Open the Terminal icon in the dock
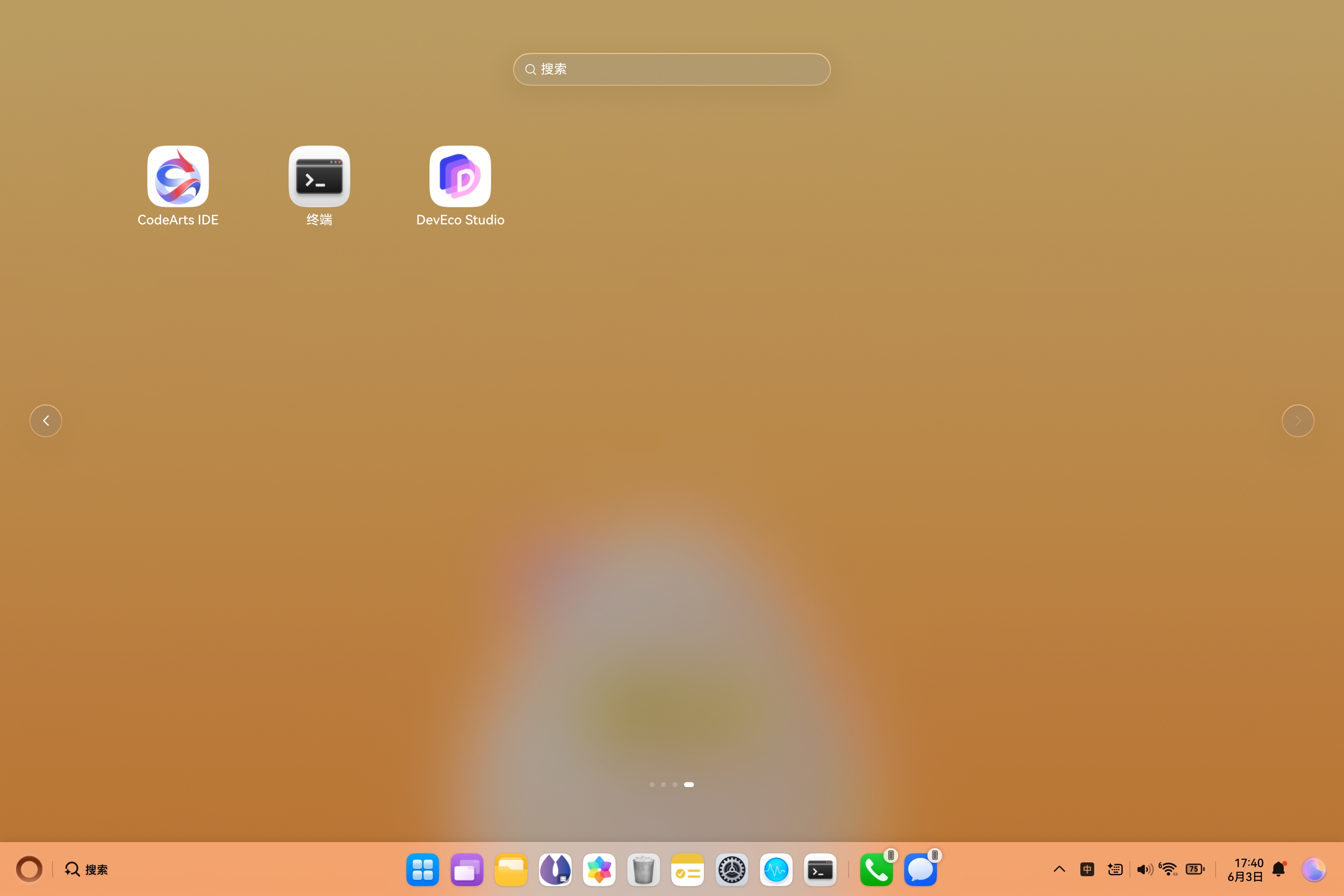The width and height of the screenshot is (1344, 896). coord(820,870)
